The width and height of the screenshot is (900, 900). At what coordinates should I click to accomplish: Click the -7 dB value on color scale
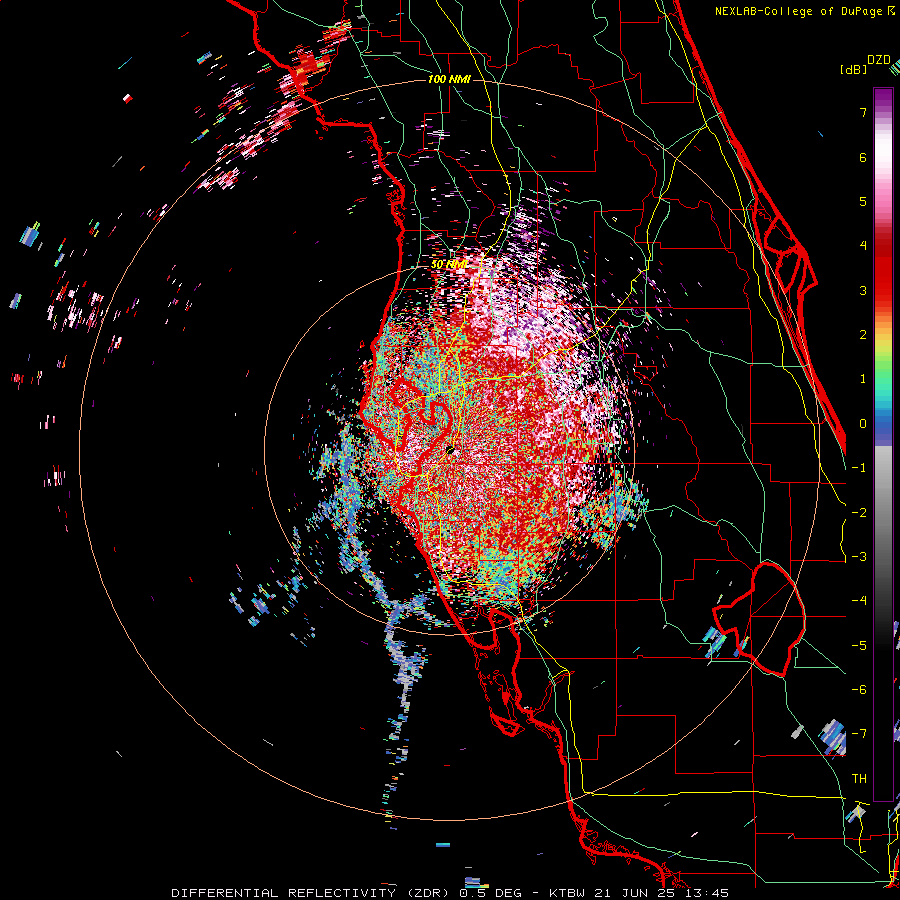859,734
